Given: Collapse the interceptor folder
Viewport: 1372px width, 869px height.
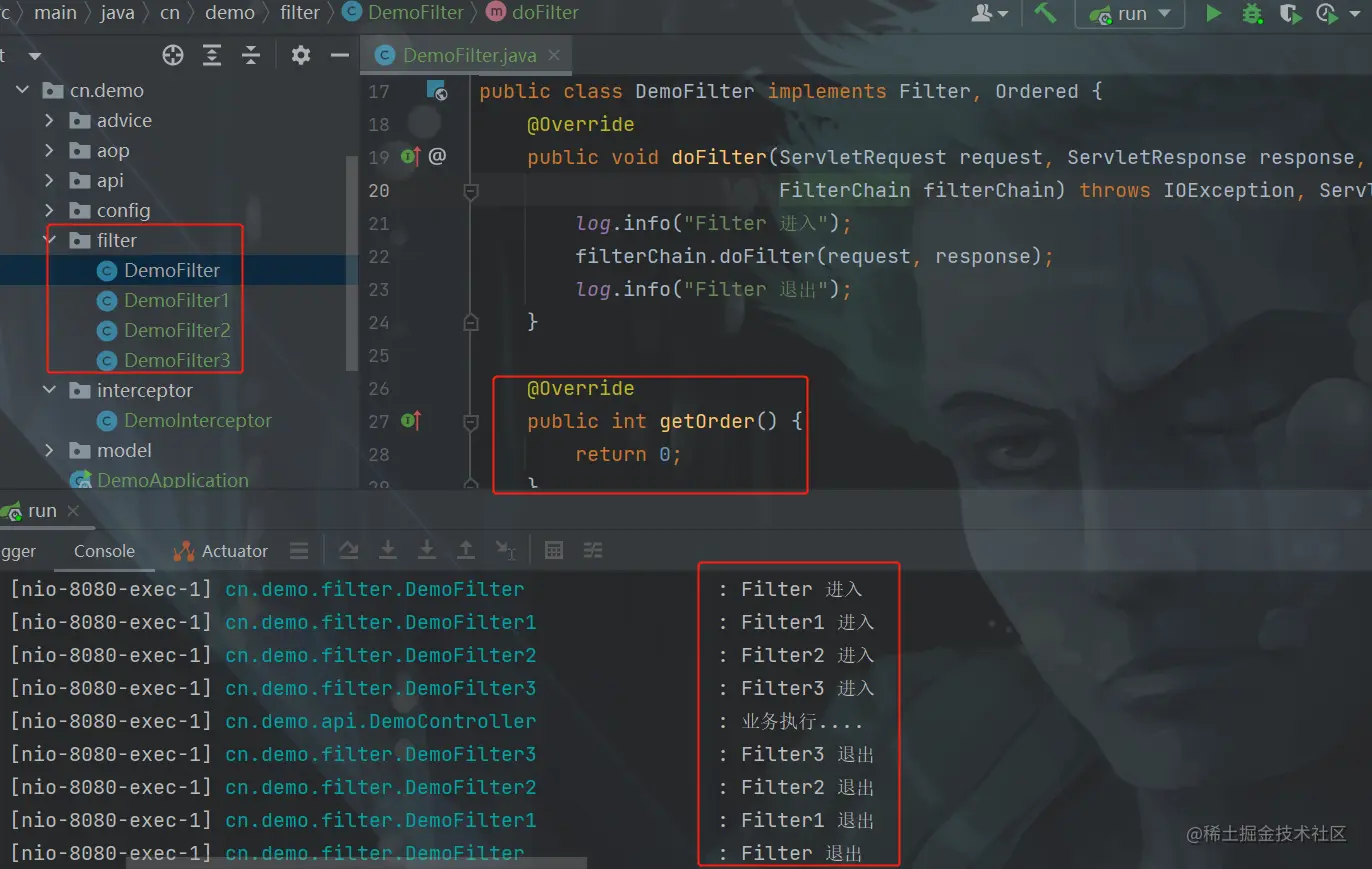Looking at the screenshot, I should [49, 390].
